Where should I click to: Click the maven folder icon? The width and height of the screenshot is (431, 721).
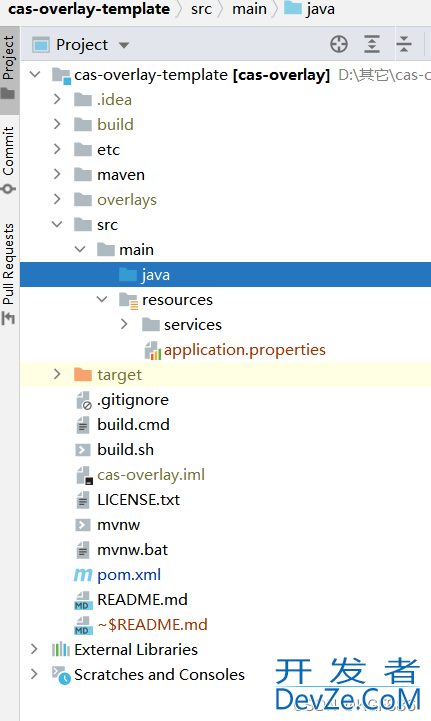tap(83, 174)
